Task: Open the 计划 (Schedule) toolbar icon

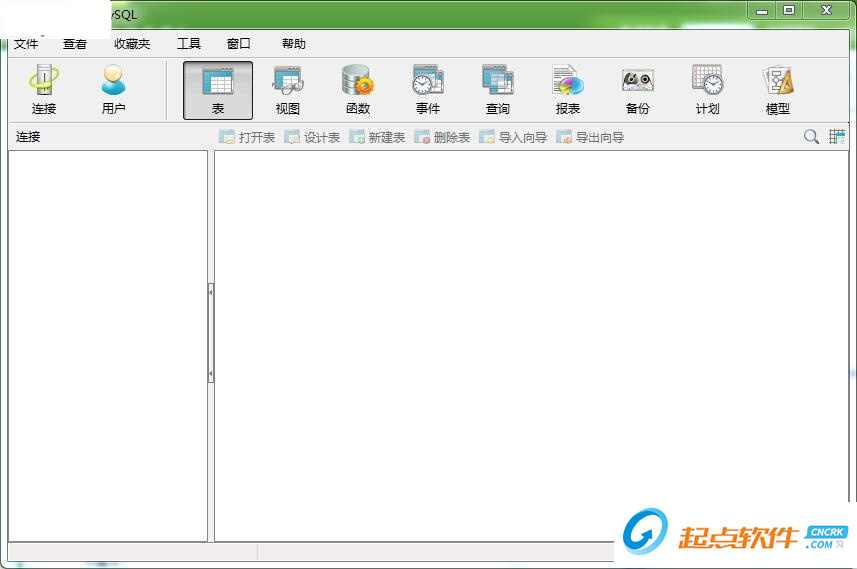Action: pos(707,90)
